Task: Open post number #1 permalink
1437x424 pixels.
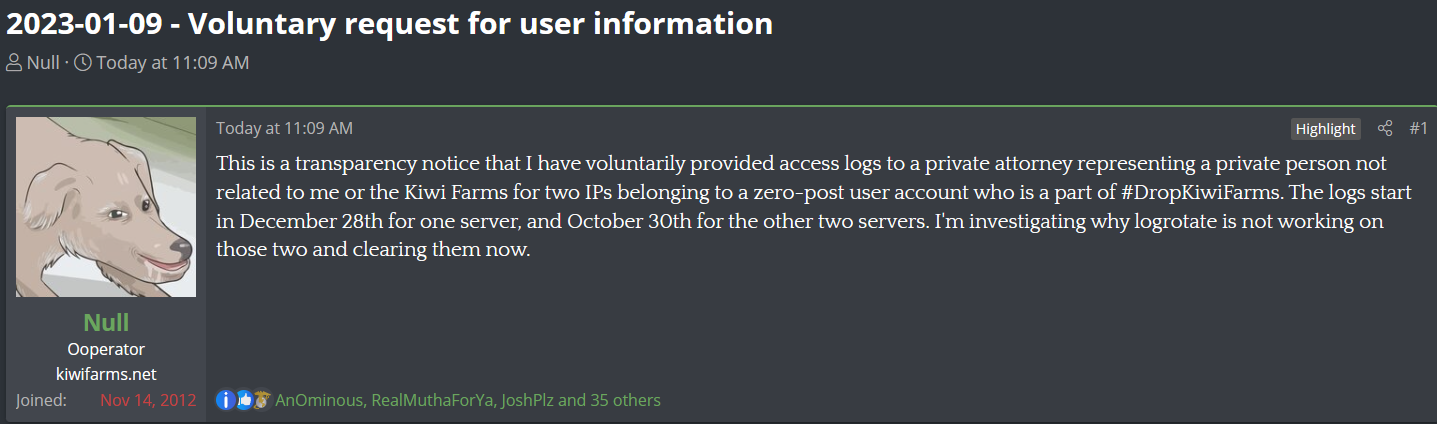Action: [1418, 128]
